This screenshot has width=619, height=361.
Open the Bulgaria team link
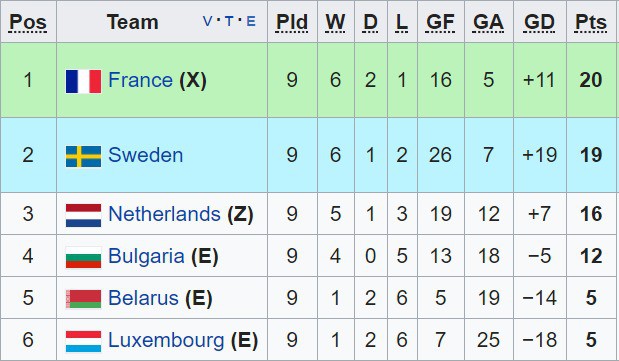coord(146,256)
